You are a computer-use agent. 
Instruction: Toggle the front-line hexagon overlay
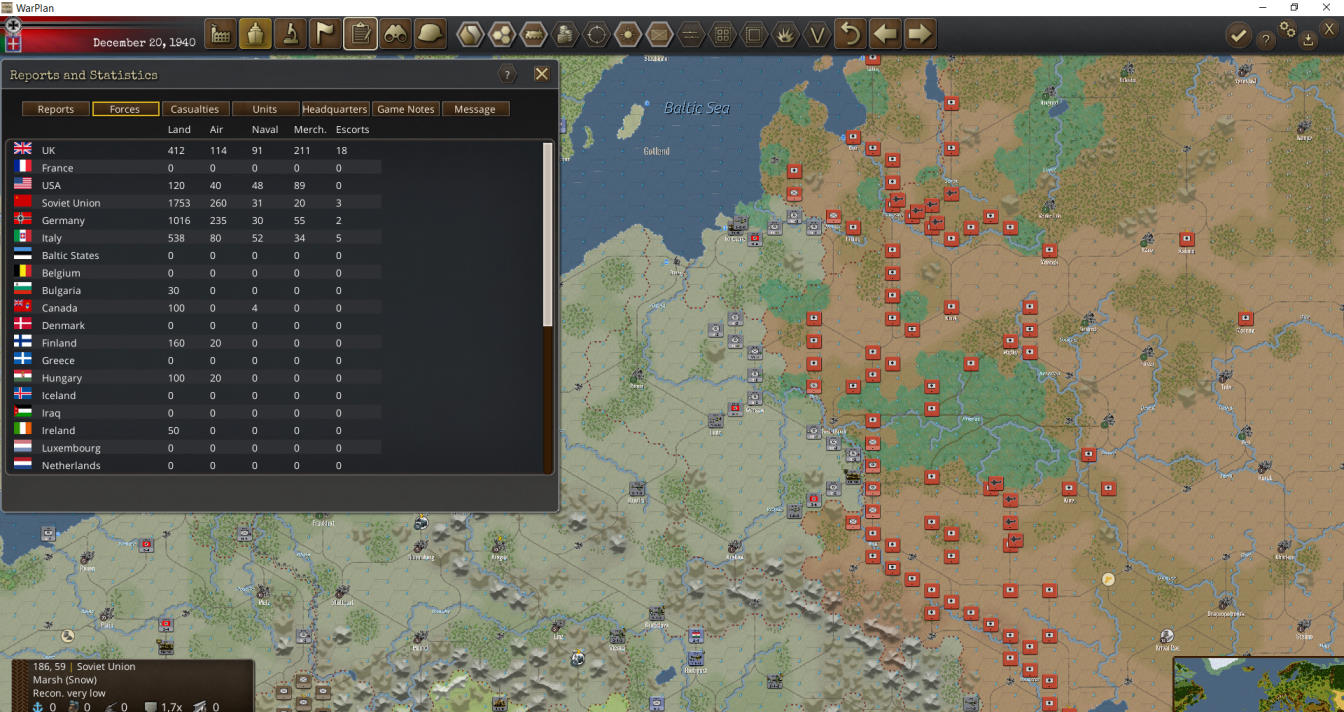tap(691, 35)
